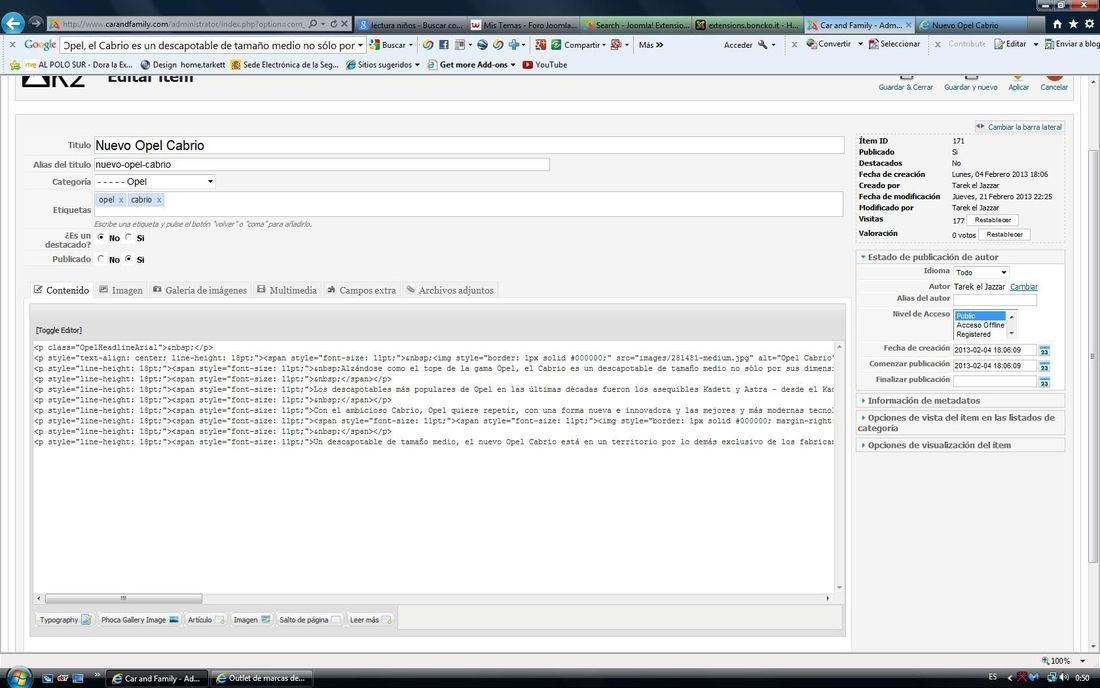The width and height of the screenshot is (1100, 688).
Task: Select 'No' for ¿Es un destacado?
Action: click(101, 237)
